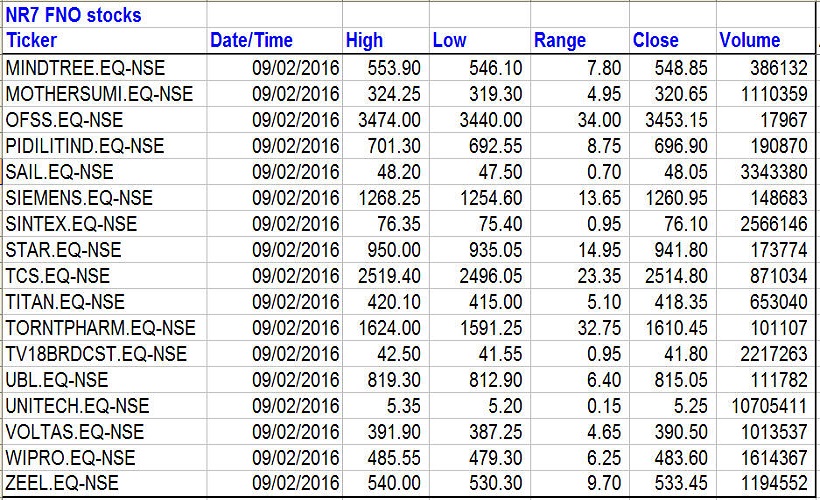The width and height of the screenshot is (820, 500).
Task: Select the MINDTREE.EQ-NSE ticker cell
Action: [85, 68]
